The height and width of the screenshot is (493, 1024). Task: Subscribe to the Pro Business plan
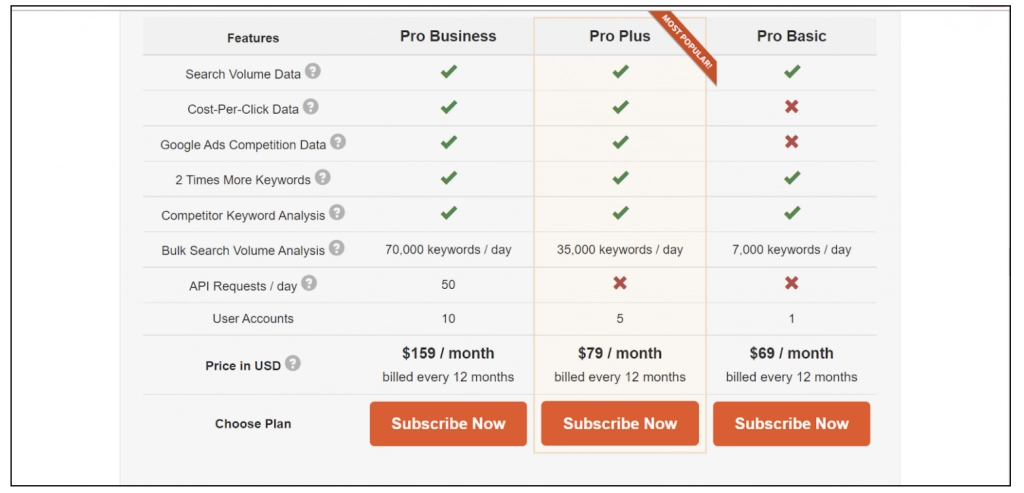point(448,424)
